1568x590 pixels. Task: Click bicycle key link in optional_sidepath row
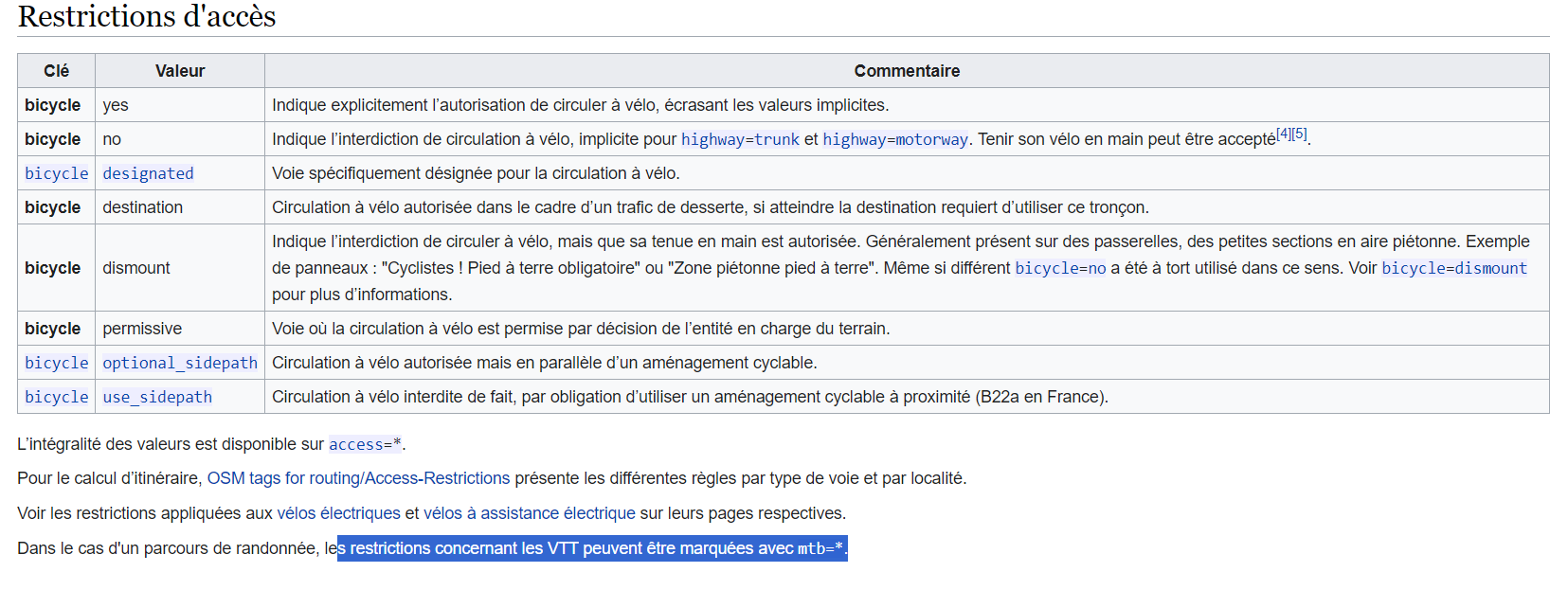57,363
